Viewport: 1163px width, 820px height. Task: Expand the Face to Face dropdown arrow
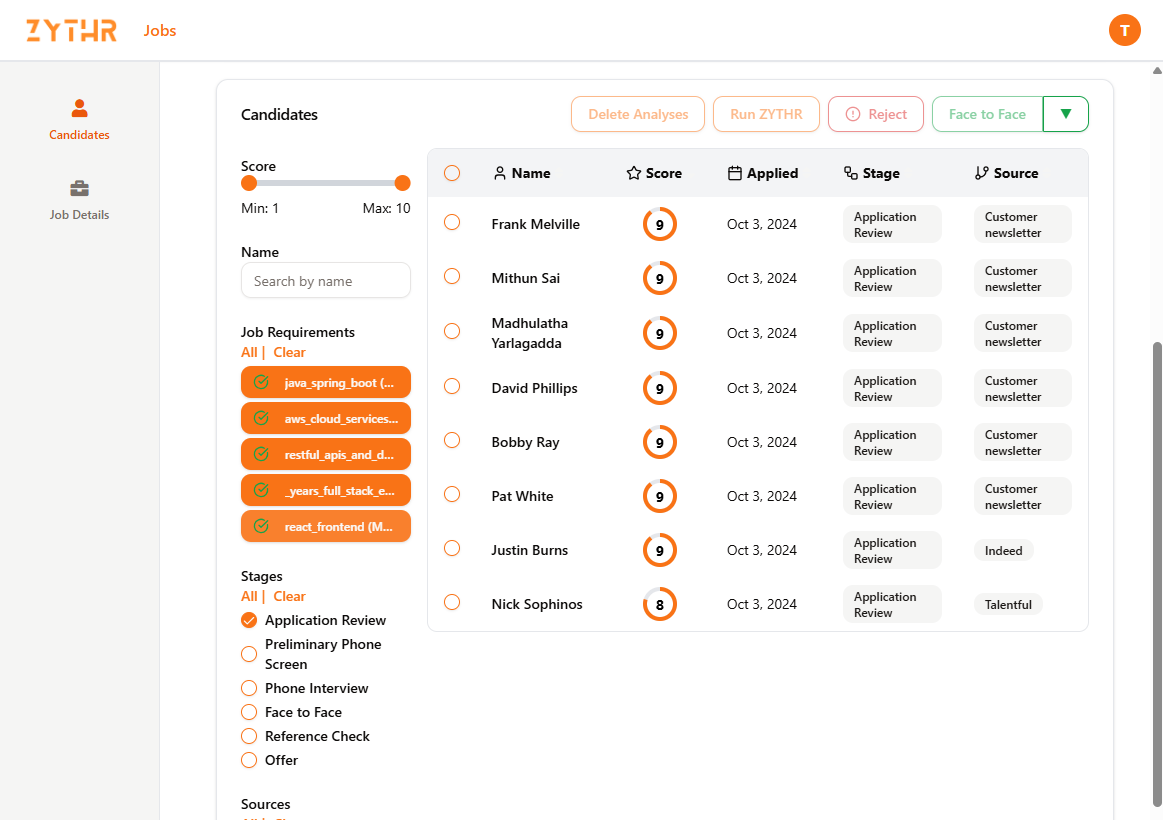[1065, 114]
